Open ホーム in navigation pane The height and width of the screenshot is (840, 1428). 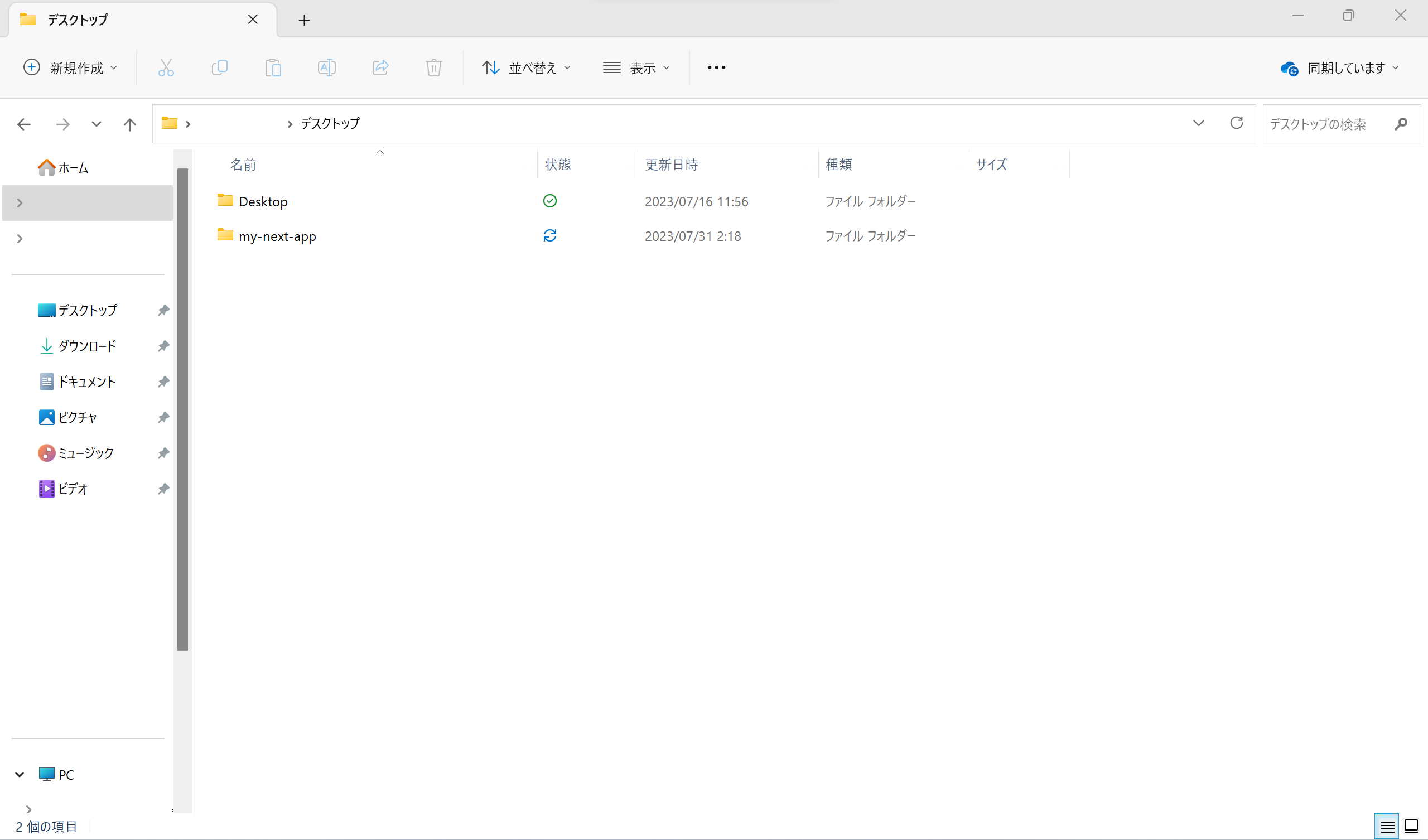coord(62,167)
